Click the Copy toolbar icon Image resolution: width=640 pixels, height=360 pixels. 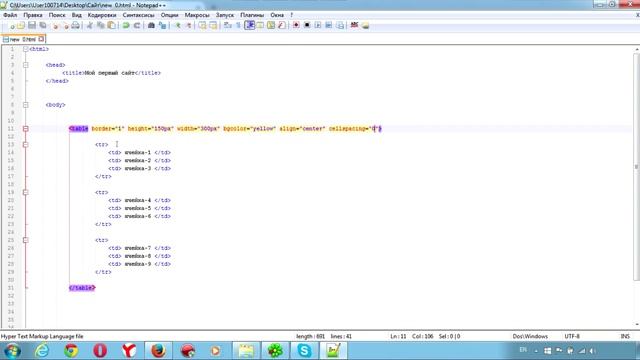[x=100, y=26]
